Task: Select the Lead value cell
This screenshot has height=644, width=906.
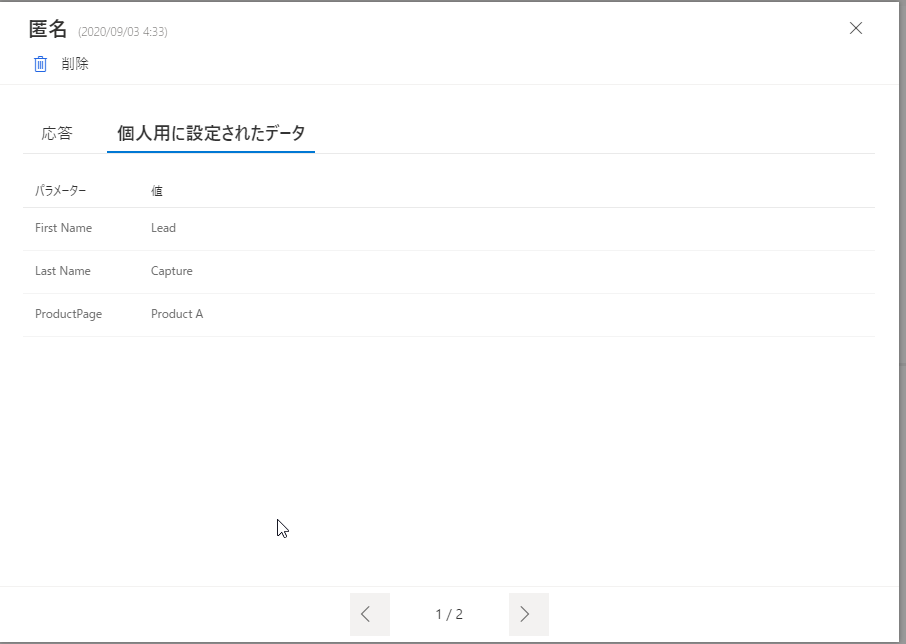Action: click(x=164, y=228)
